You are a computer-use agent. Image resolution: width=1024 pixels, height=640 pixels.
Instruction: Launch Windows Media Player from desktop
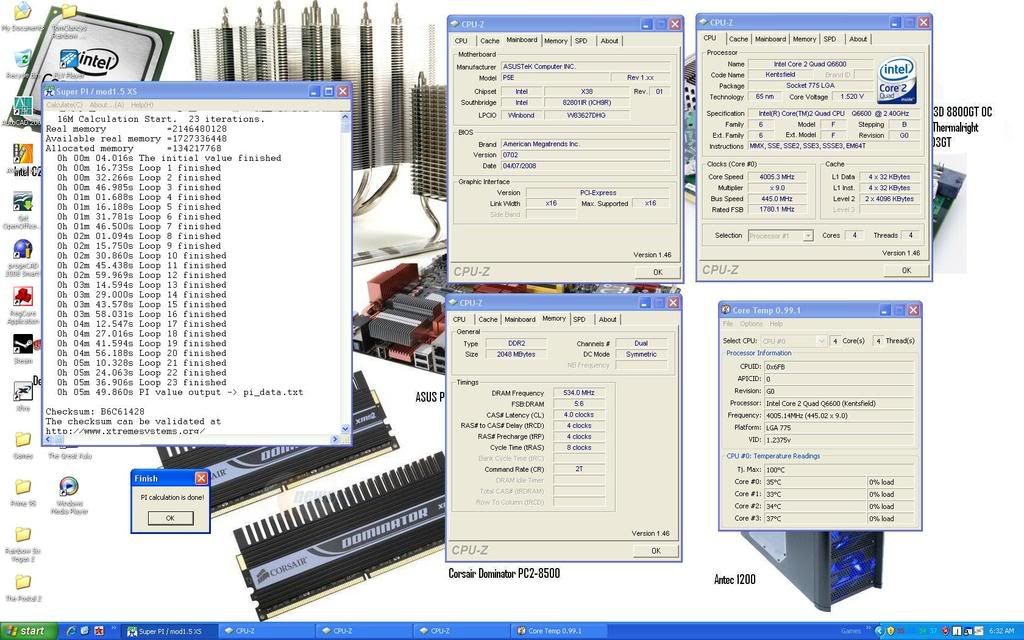point(69,487)
